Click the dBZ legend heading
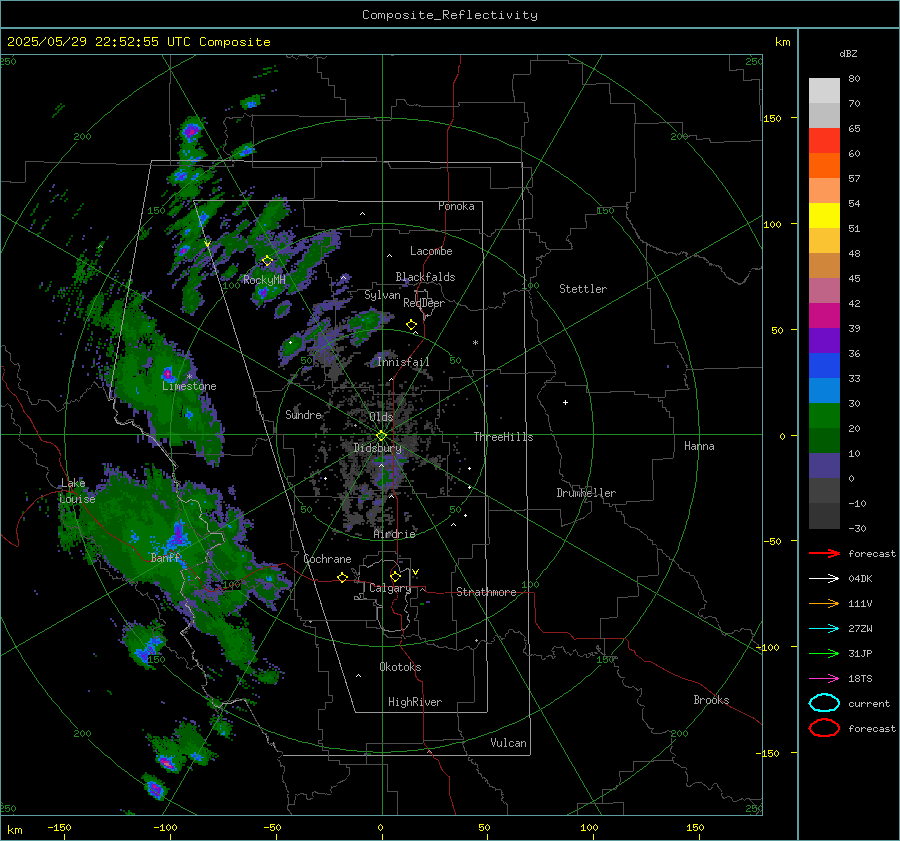The width and height of the screenshot is (900, 841). [x=848, y=54]
